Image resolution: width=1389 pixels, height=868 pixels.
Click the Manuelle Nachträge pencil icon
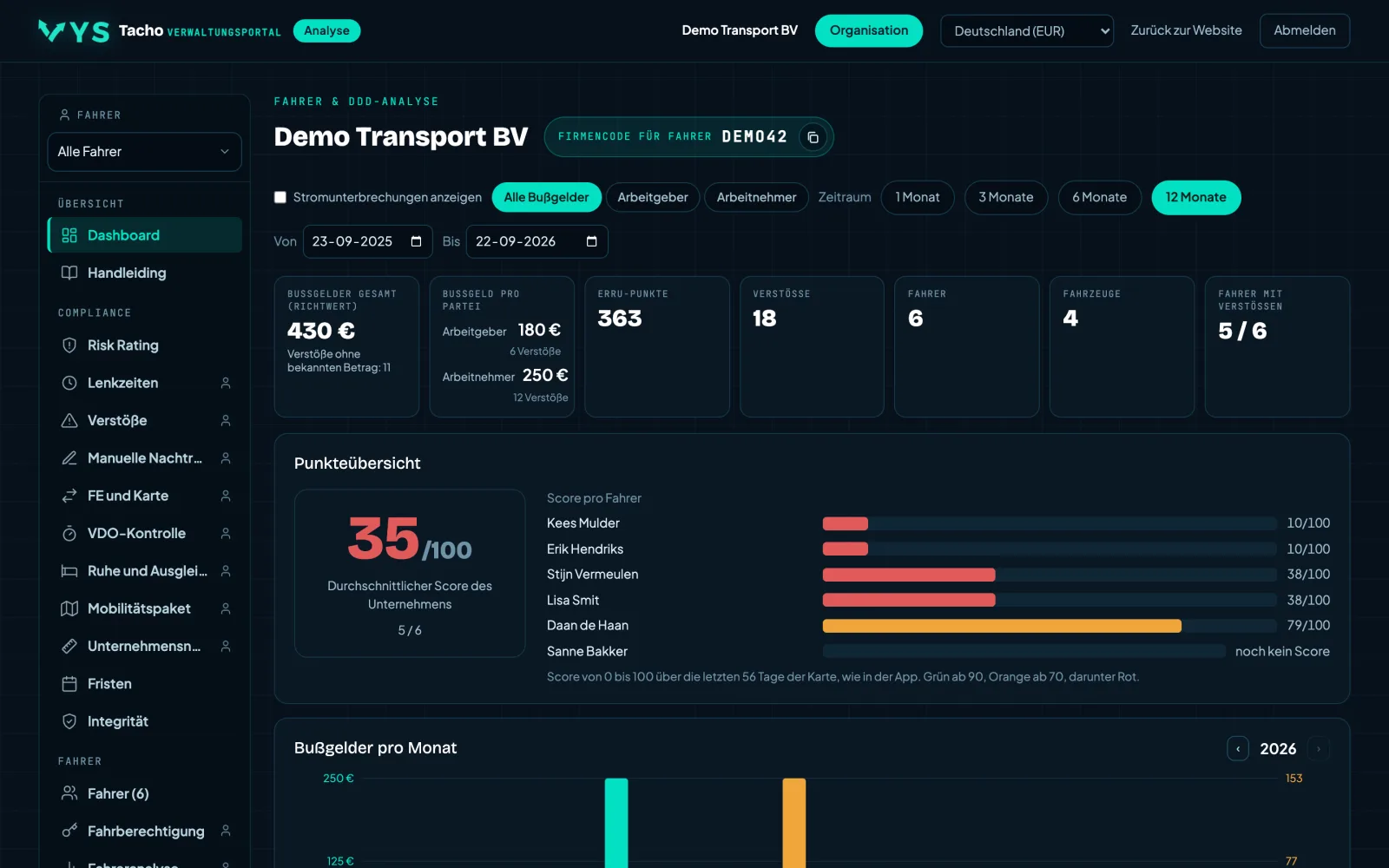pyautogui.click(x=69, y=458)
